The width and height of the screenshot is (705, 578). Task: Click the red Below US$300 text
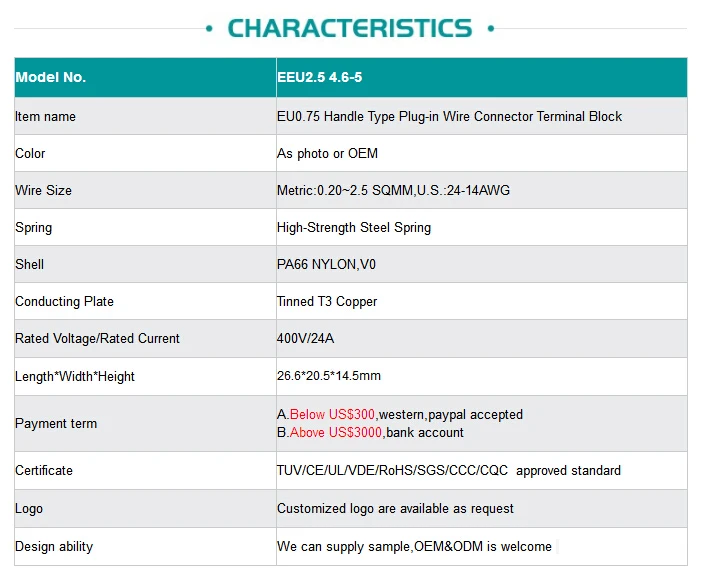pos(332,414)
